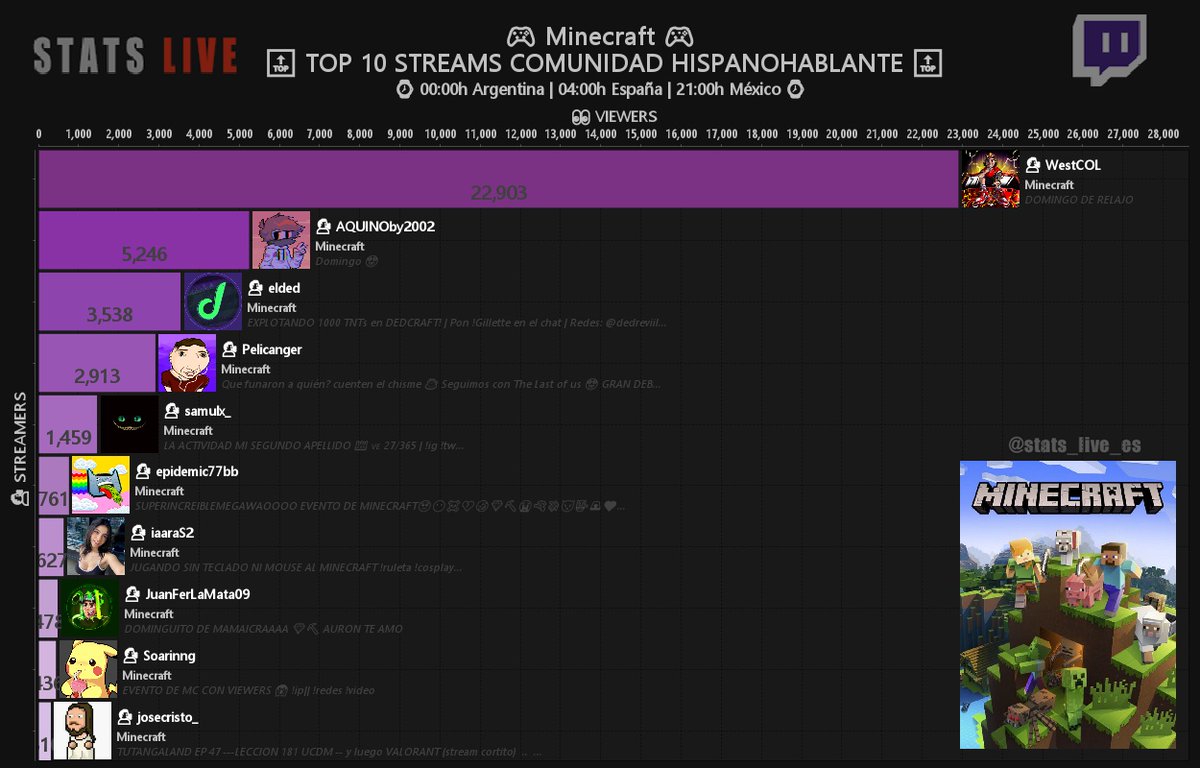Click the 3,538 viewers bar
Screen dimensions: 1200x768
(110, 301)
